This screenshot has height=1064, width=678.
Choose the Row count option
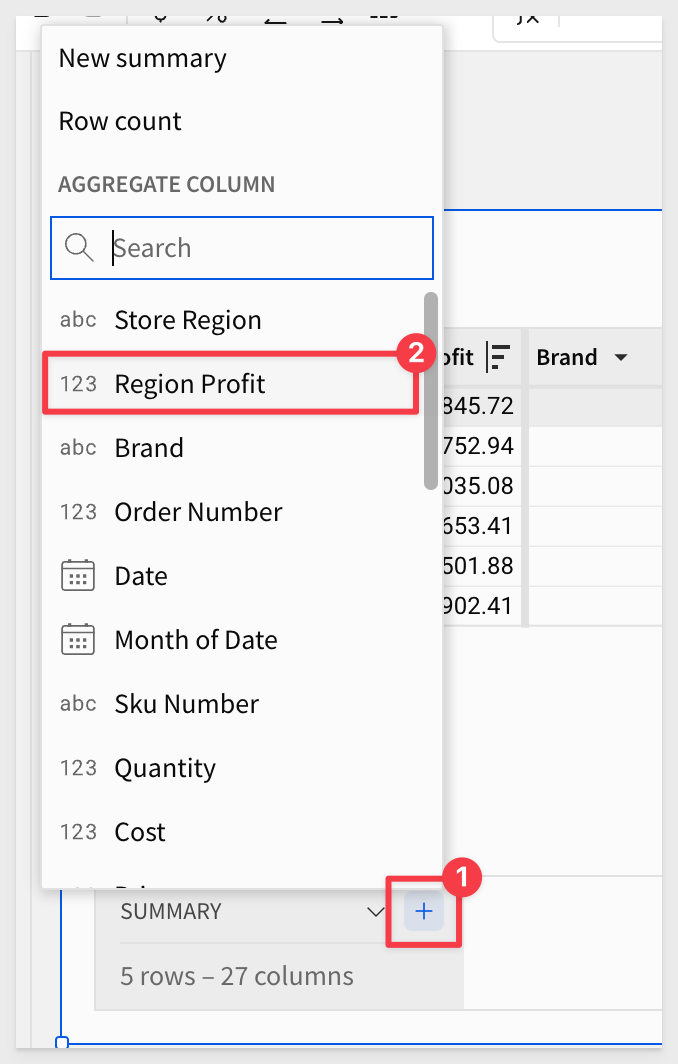click(x=120, y=121)
